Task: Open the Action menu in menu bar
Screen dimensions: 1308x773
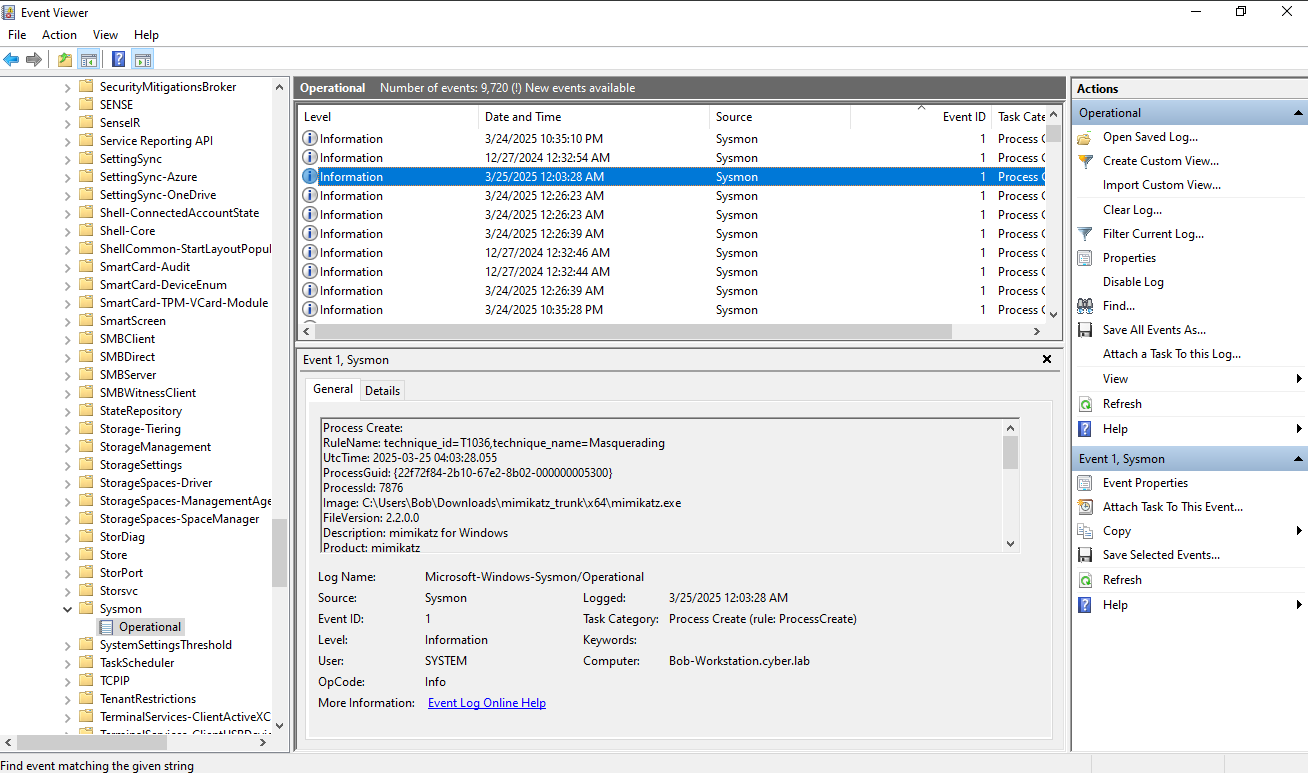Action: click(x=59, y=35)
